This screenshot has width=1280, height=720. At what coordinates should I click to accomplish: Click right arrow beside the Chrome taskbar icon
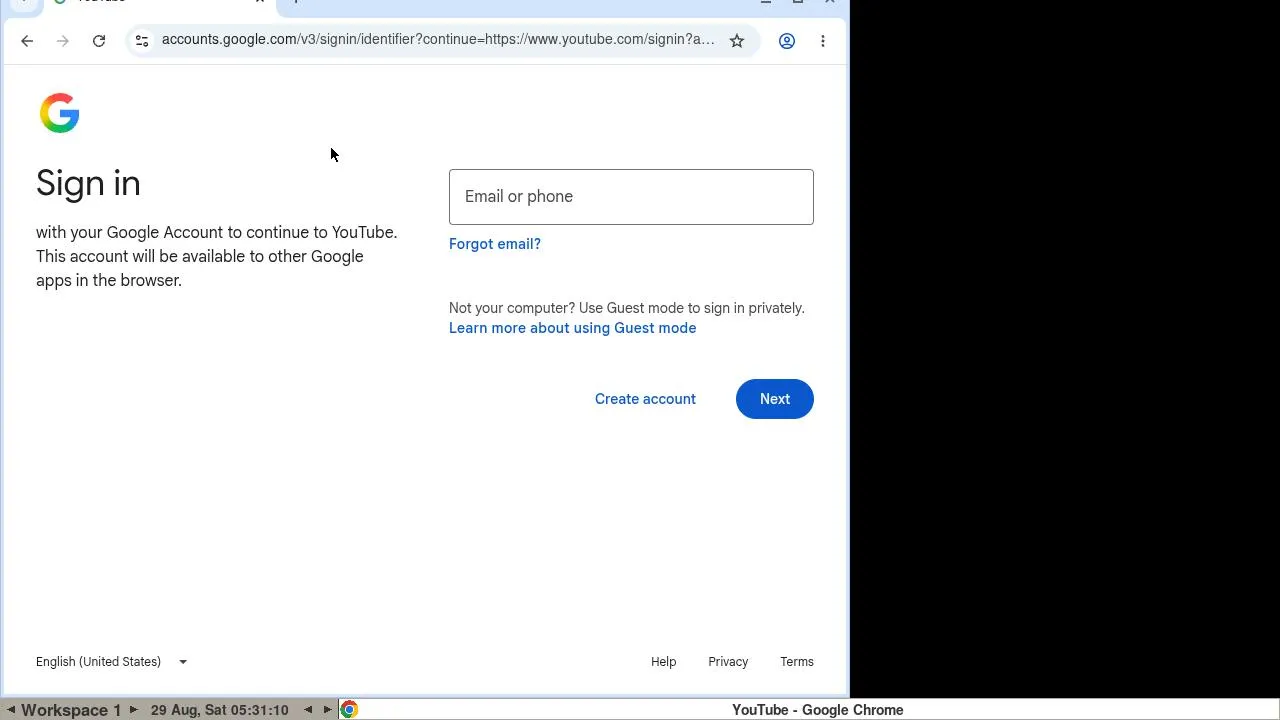coord(327,710)
